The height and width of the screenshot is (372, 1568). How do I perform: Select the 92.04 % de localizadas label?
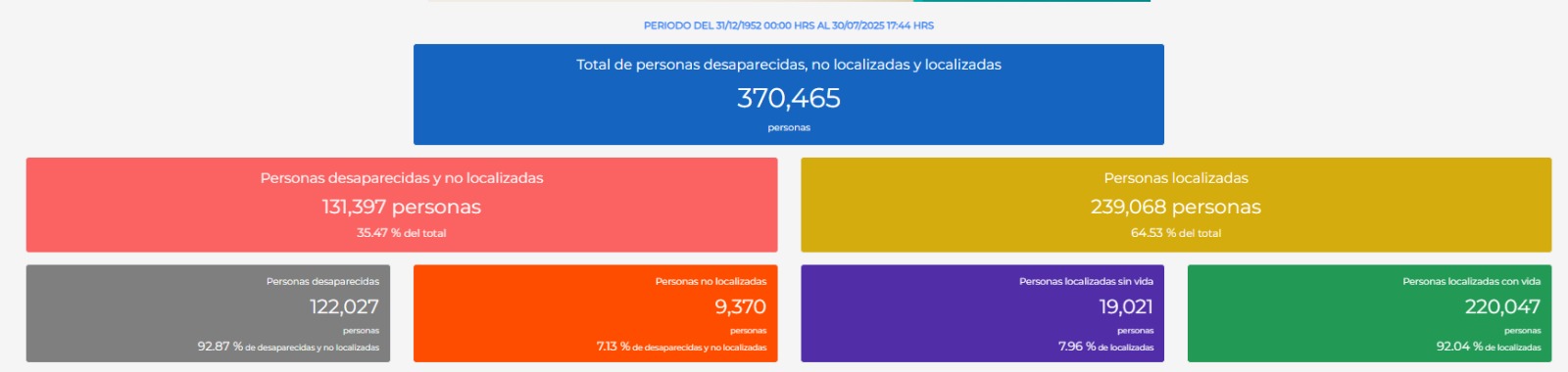click(x=1489, y=347)
